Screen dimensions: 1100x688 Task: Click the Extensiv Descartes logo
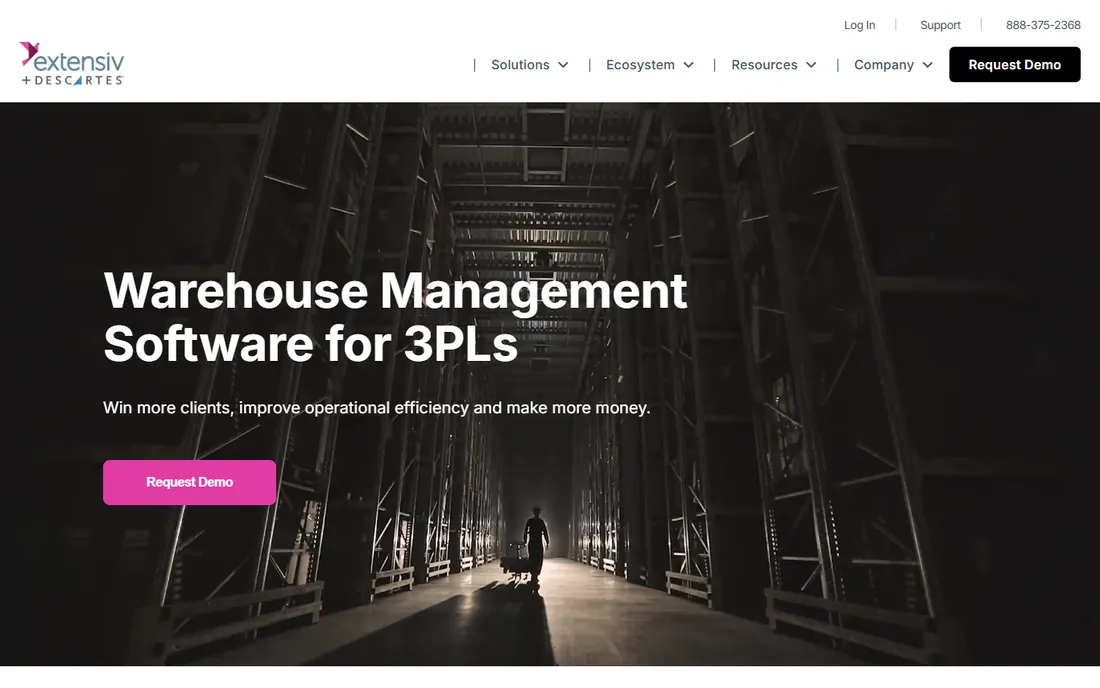[x=72, y=64]
